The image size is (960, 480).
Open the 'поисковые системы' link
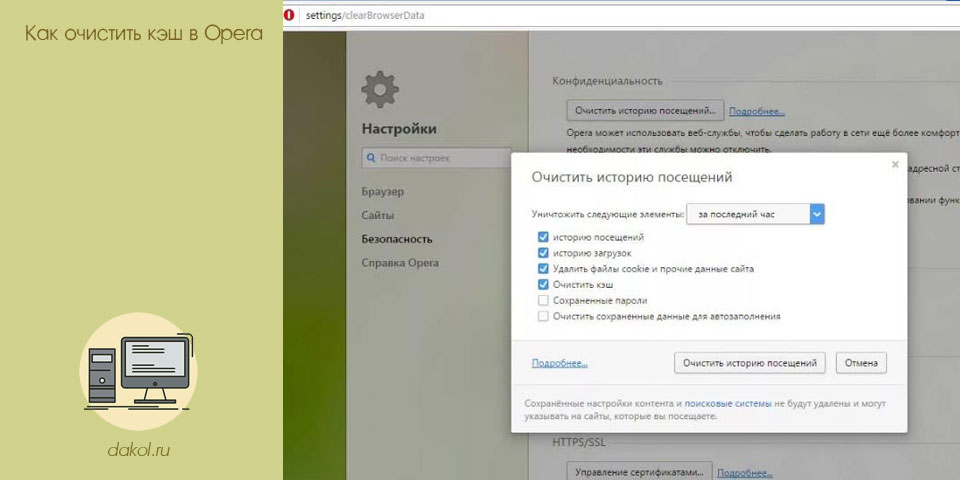pos(728,404)
